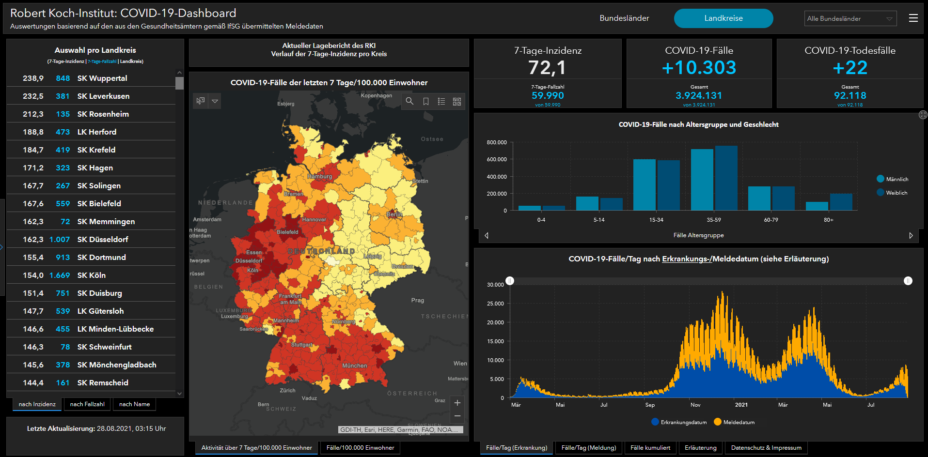Screen dimensions: 928x457
Task: Sort list with nach Fallzahl button
Action: pos(86,404)
